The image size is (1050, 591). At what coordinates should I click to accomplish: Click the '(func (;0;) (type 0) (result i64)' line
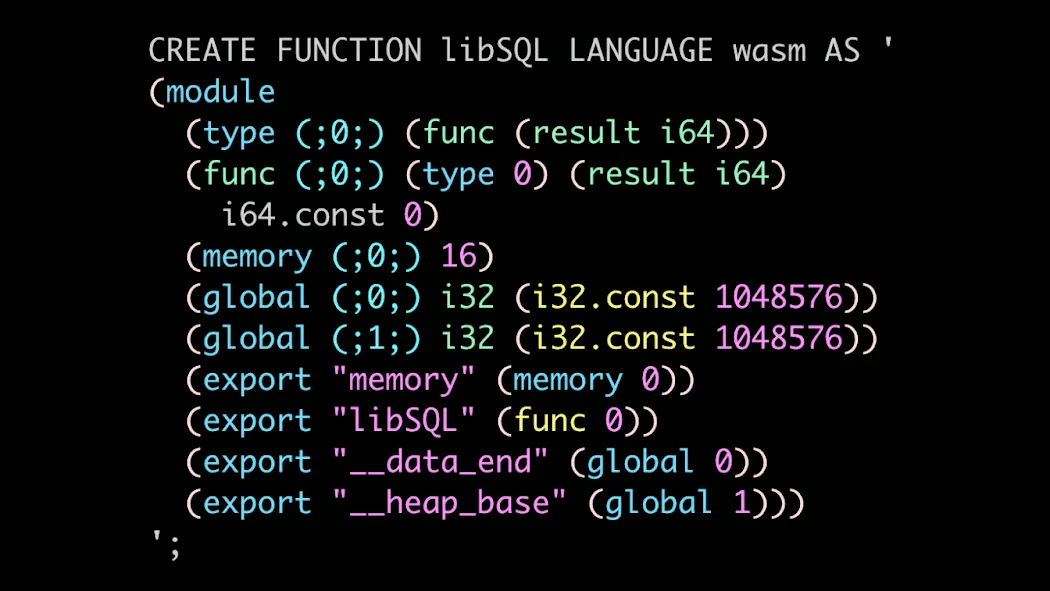point(485,175)
